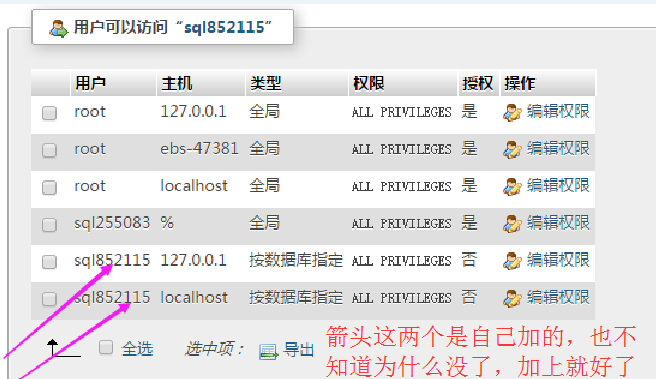
Task: Click edit privileges icon for root 127.0.0.1
Action: (512, 113)
